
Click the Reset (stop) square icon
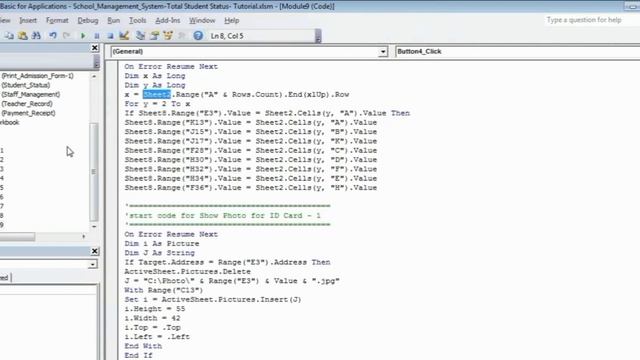pos(110,36)
